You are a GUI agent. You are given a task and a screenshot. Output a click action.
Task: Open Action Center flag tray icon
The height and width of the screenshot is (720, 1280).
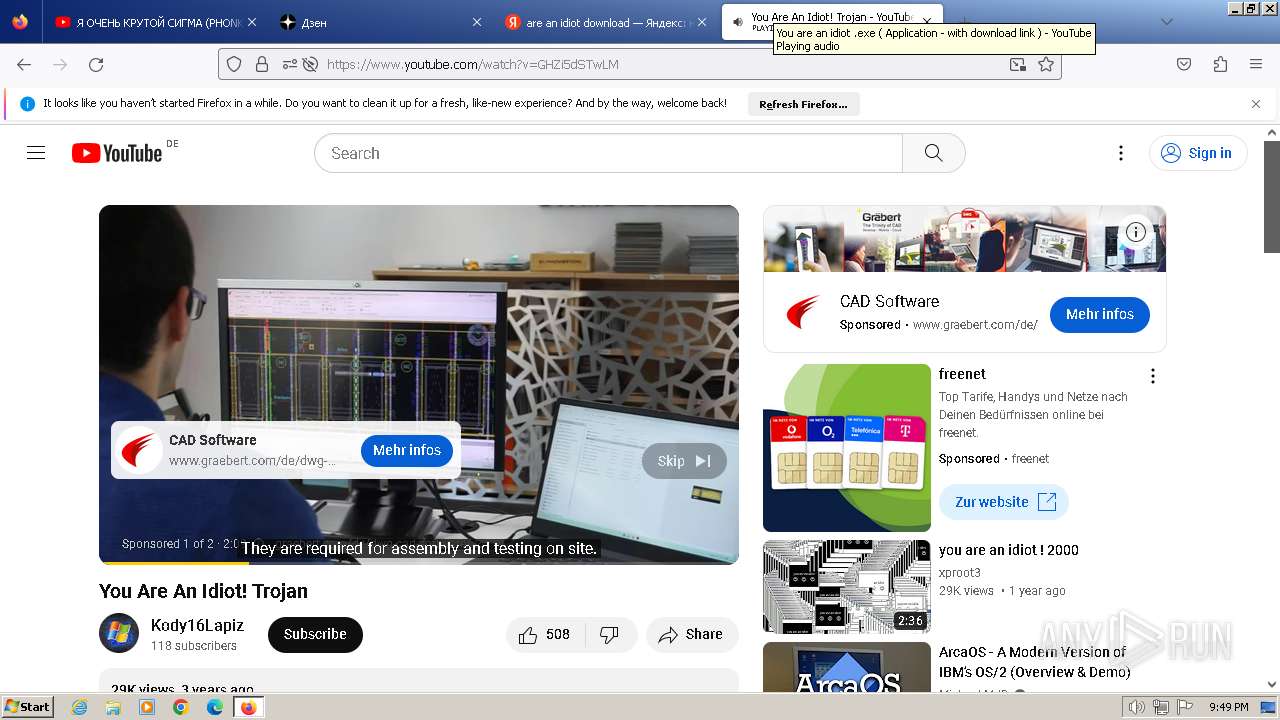coord(1183,707)
